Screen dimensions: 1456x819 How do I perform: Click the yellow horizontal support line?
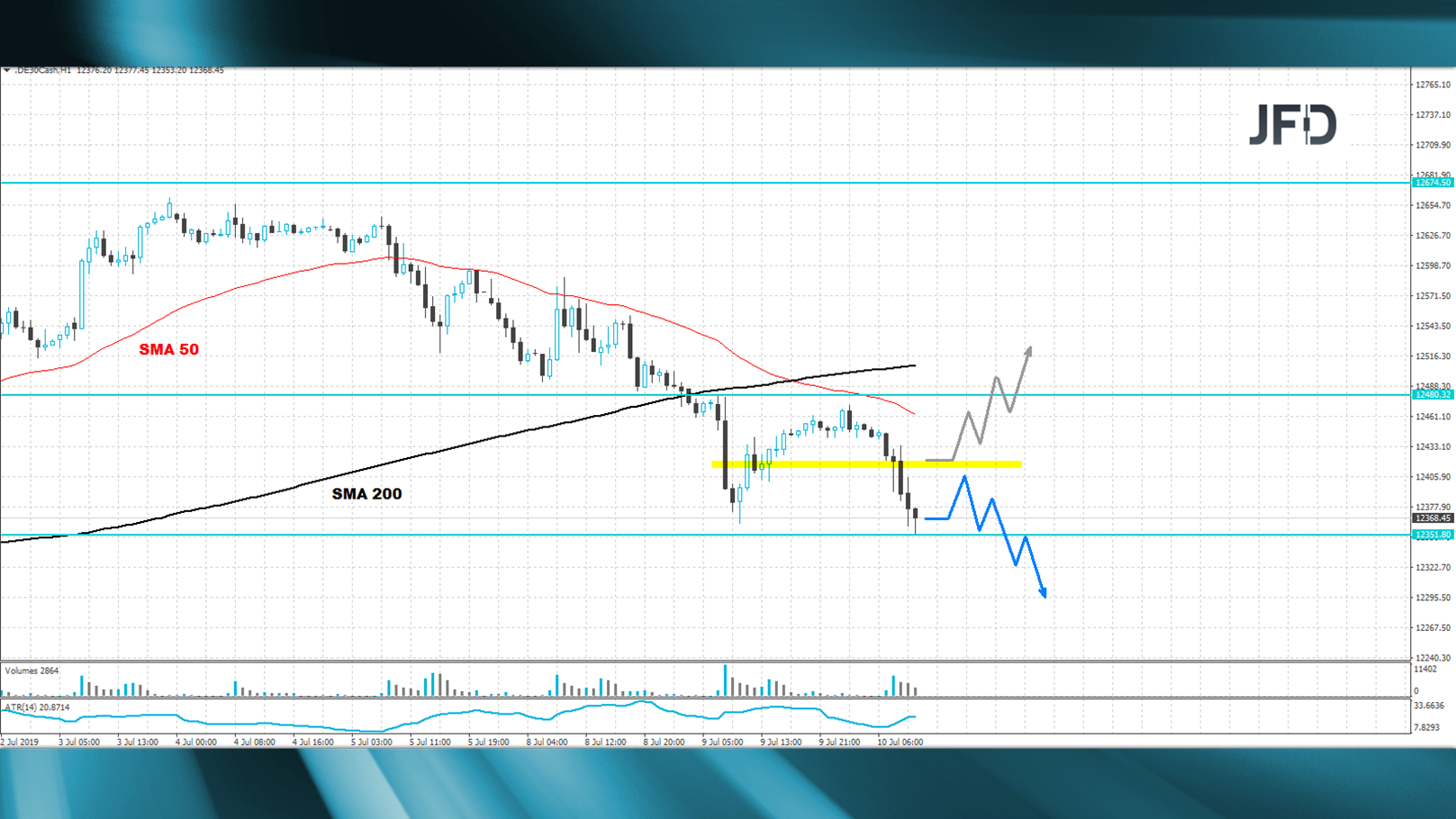864,463
